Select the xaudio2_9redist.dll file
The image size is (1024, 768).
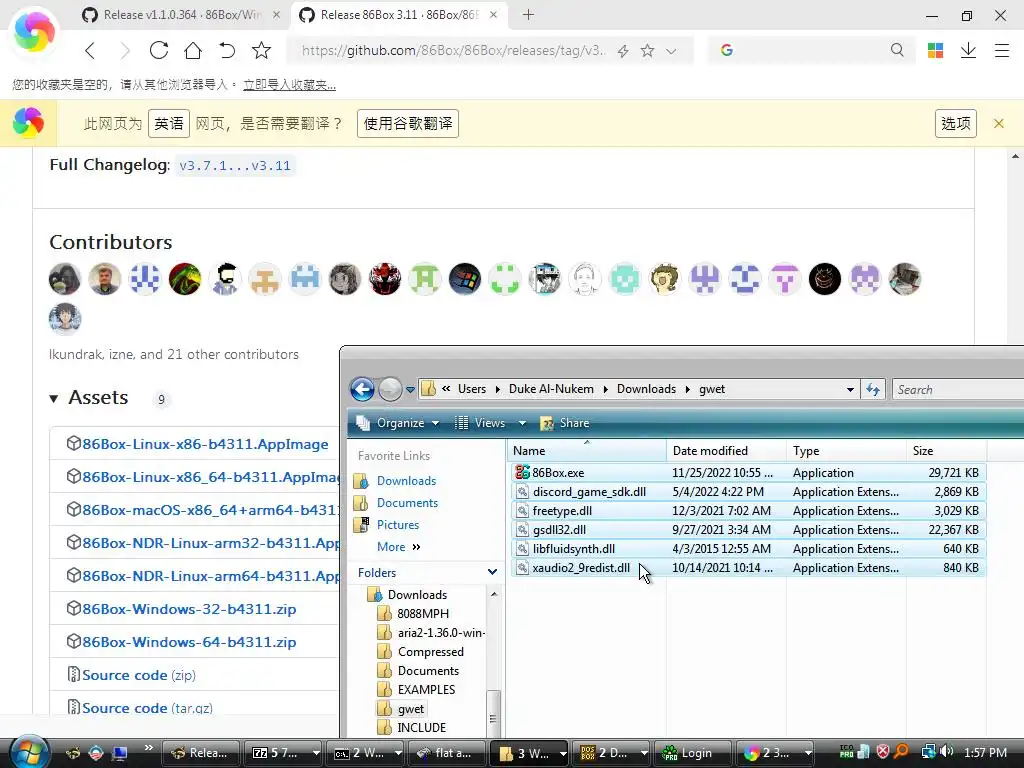tap(748, 568)
